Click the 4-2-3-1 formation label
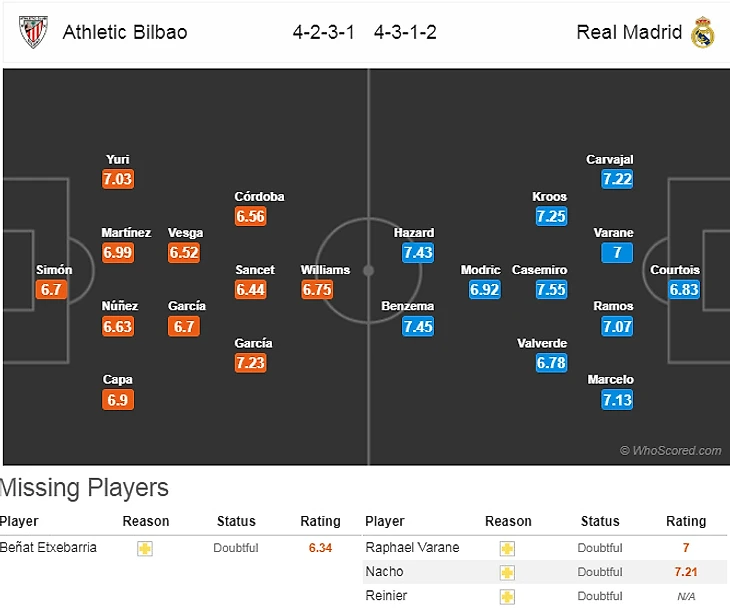The image size is (730, 614). click(324, 32)
